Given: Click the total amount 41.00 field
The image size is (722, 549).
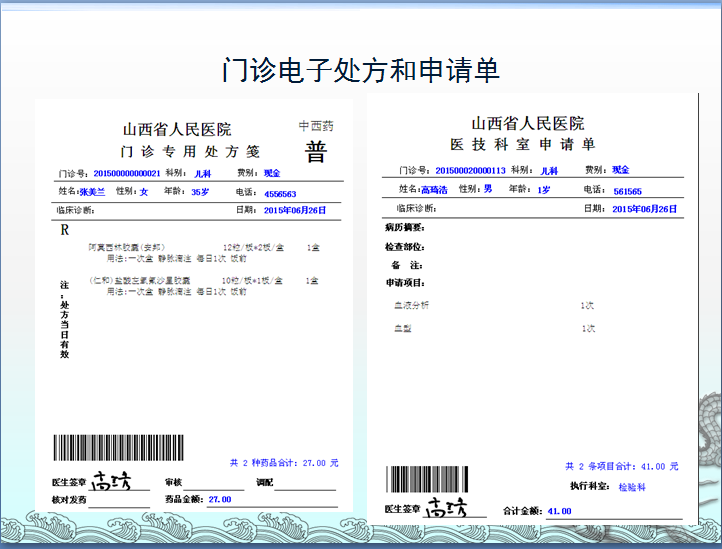Looking at the screenshot, I should pyautogui.click(x=559, y=511).
